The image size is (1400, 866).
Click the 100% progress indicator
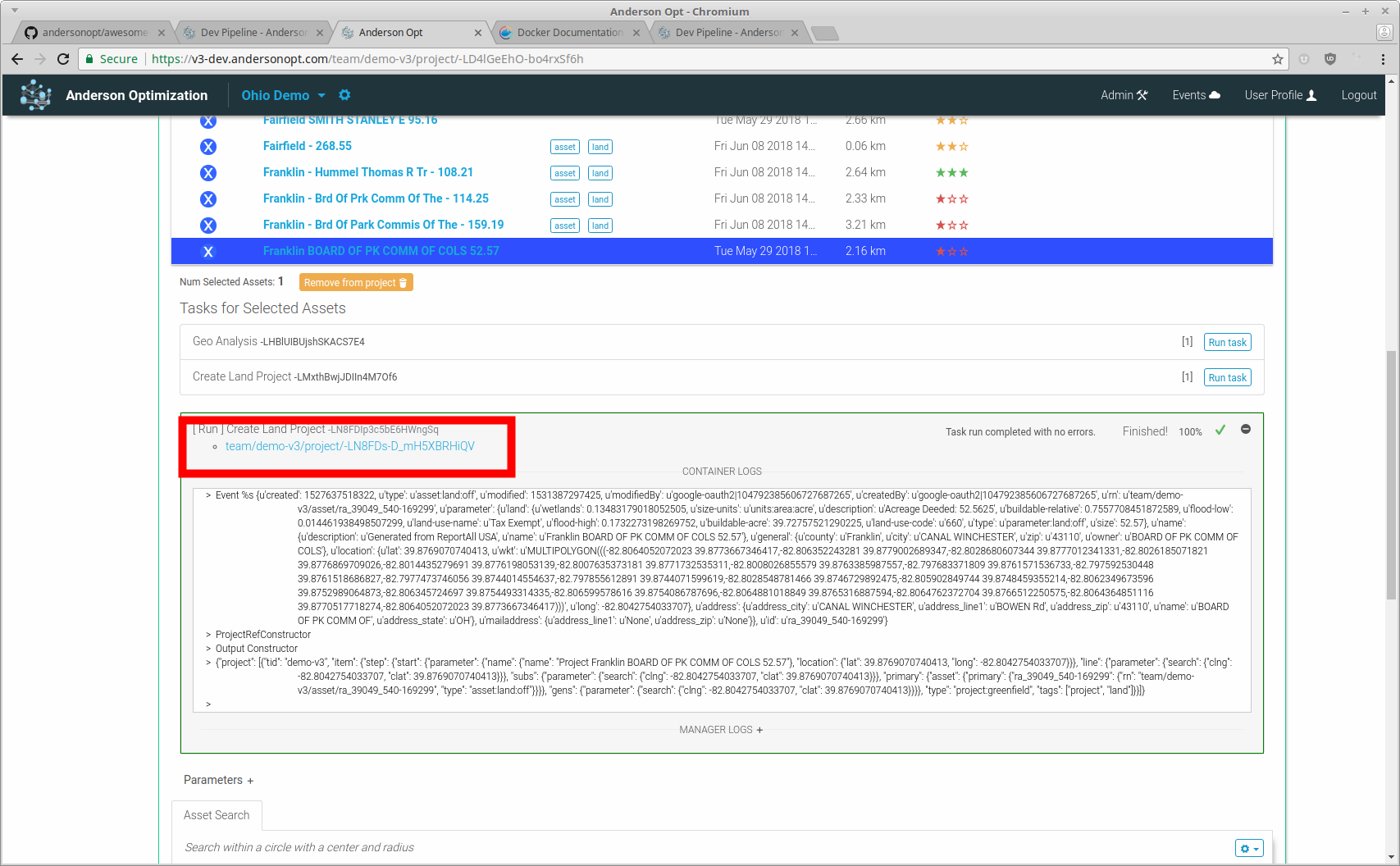pyautogui.click(x=1190, y=432)
